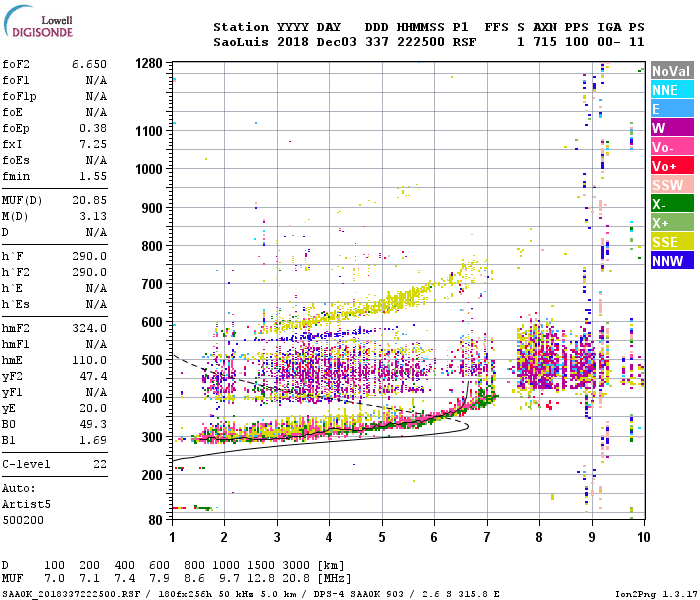
Task: Click the RSF value in header
Action: click(464, 42)
